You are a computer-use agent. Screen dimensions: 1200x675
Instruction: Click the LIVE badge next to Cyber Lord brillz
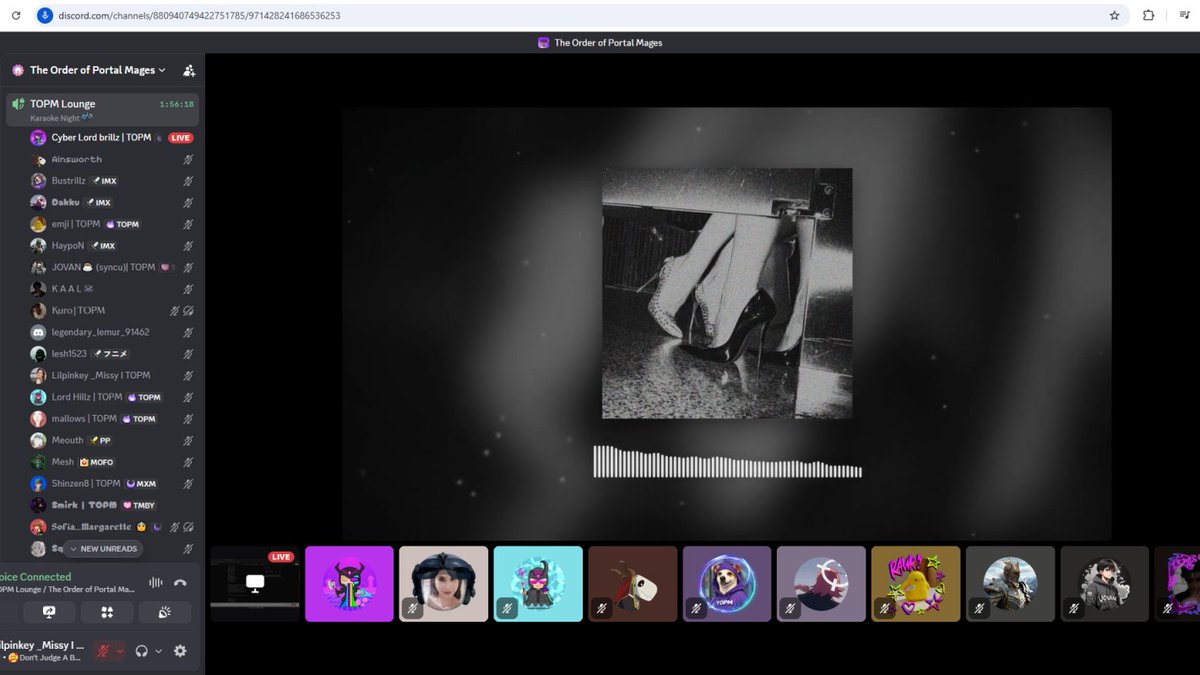[181, 138]
